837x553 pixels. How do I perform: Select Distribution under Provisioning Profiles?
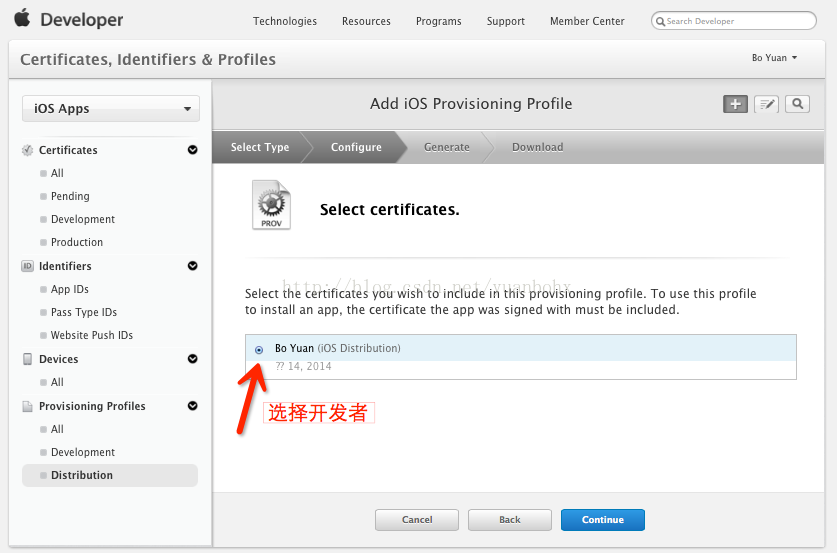[82, 475]
